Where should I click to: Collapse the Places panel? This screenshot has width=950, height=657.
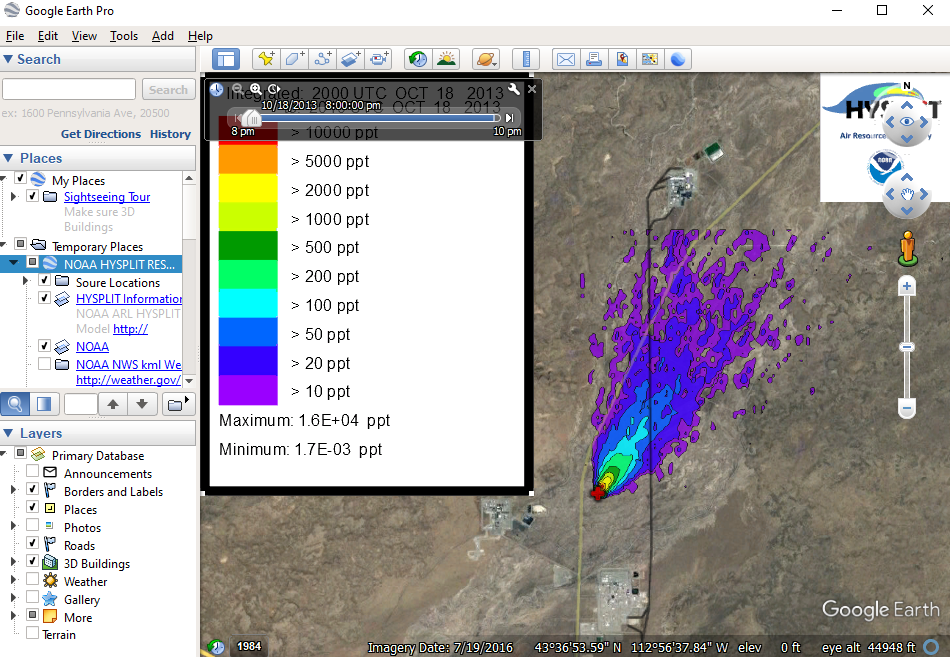pos(8,158)
